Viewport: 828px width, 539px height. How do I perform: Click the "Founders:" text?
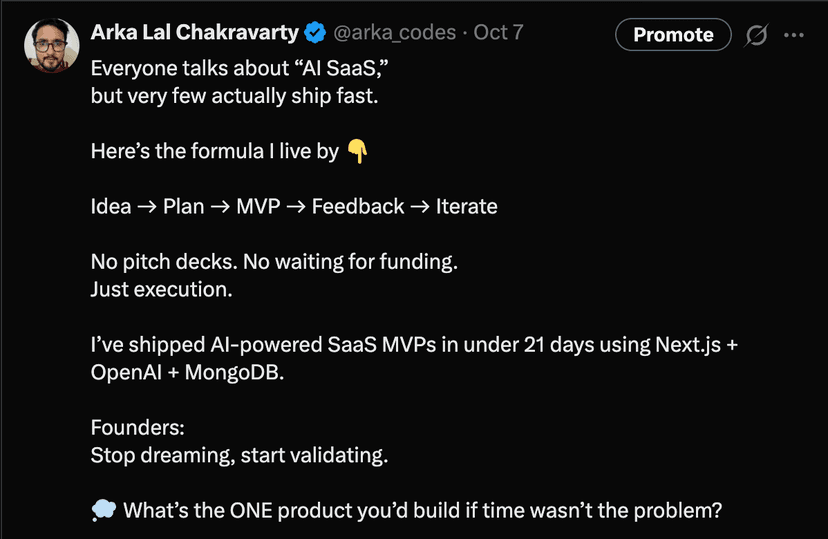137,427
